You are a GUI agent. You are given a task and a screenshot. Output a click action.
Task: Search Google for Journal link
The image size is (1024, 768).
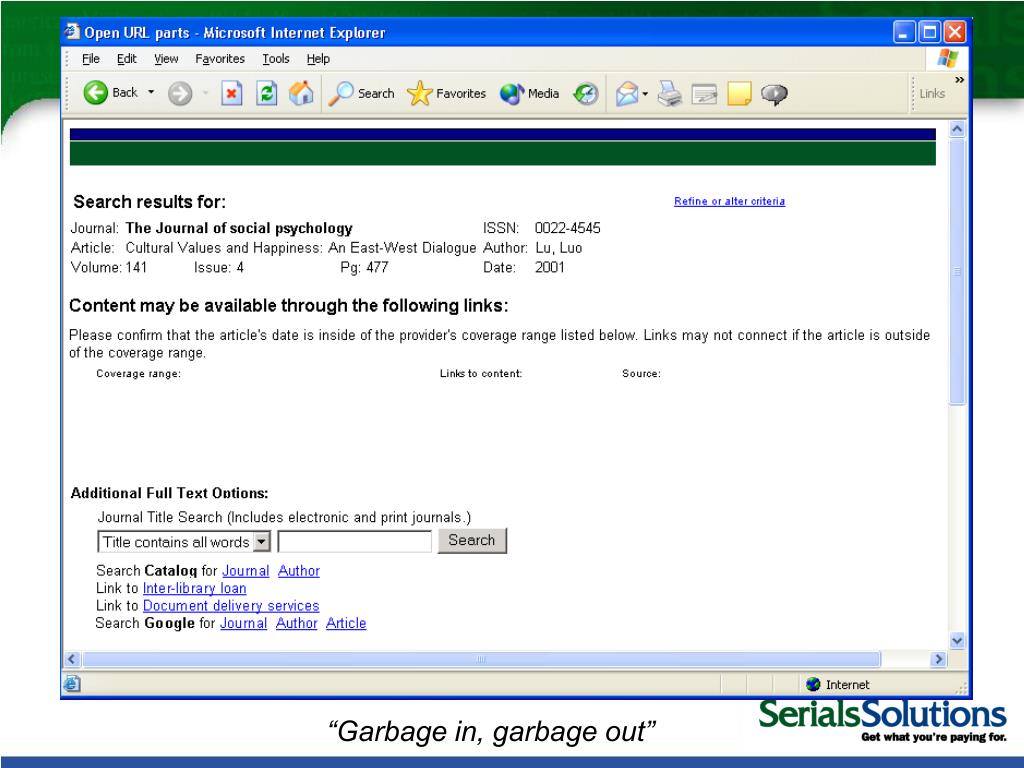[244, 623]
